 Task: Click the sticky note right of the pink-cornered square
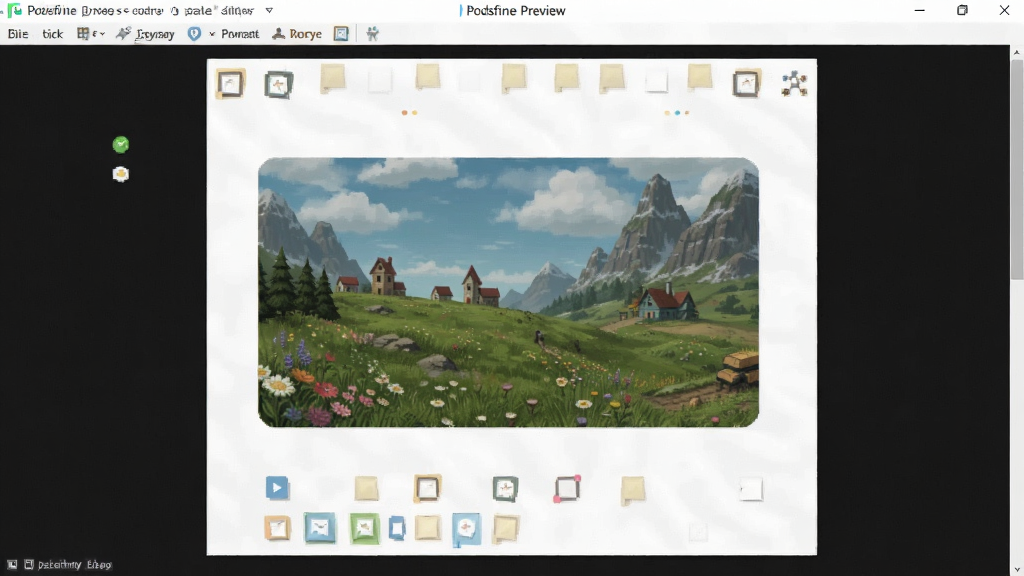click(633, 490)
